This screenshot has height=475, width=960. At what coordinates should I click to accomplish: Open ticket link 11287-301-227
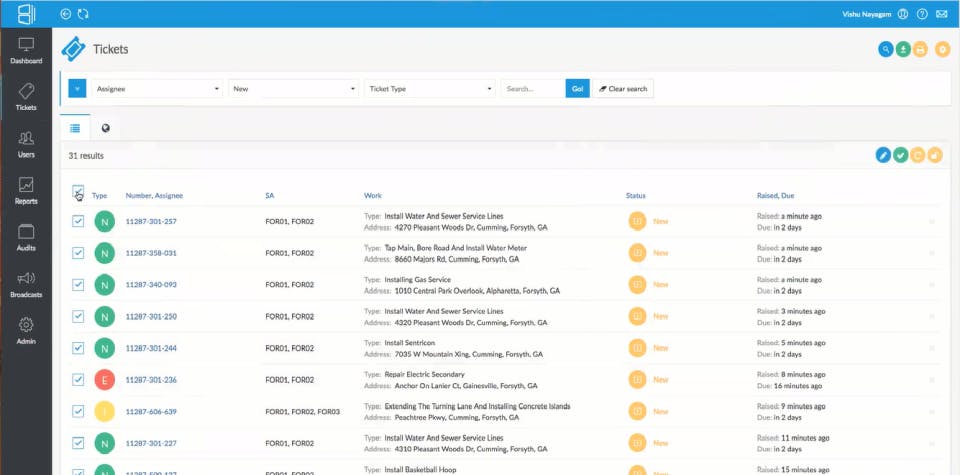coord(151,443)
